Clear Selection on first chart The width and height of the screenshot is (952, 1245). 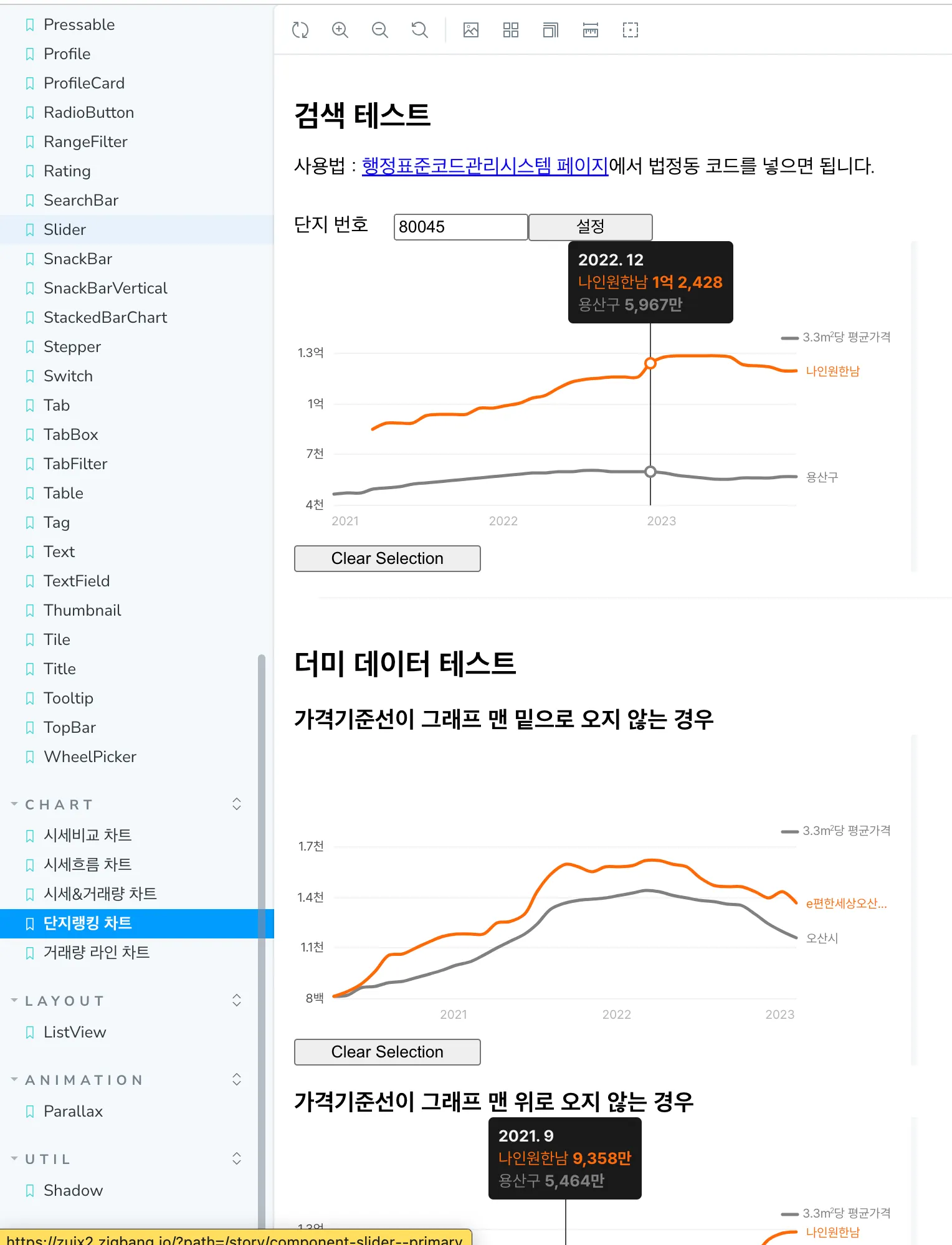387,558
